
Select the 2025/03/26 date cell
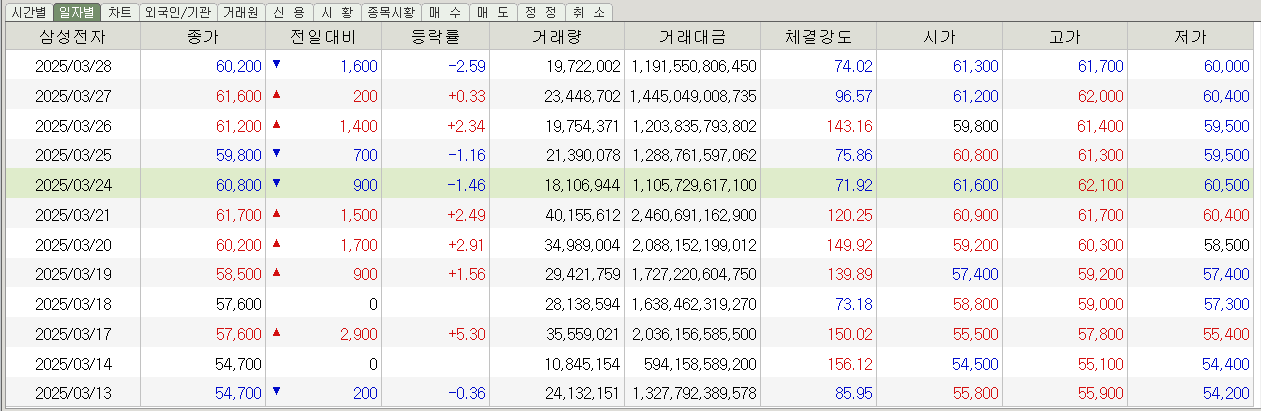point(72,126)
